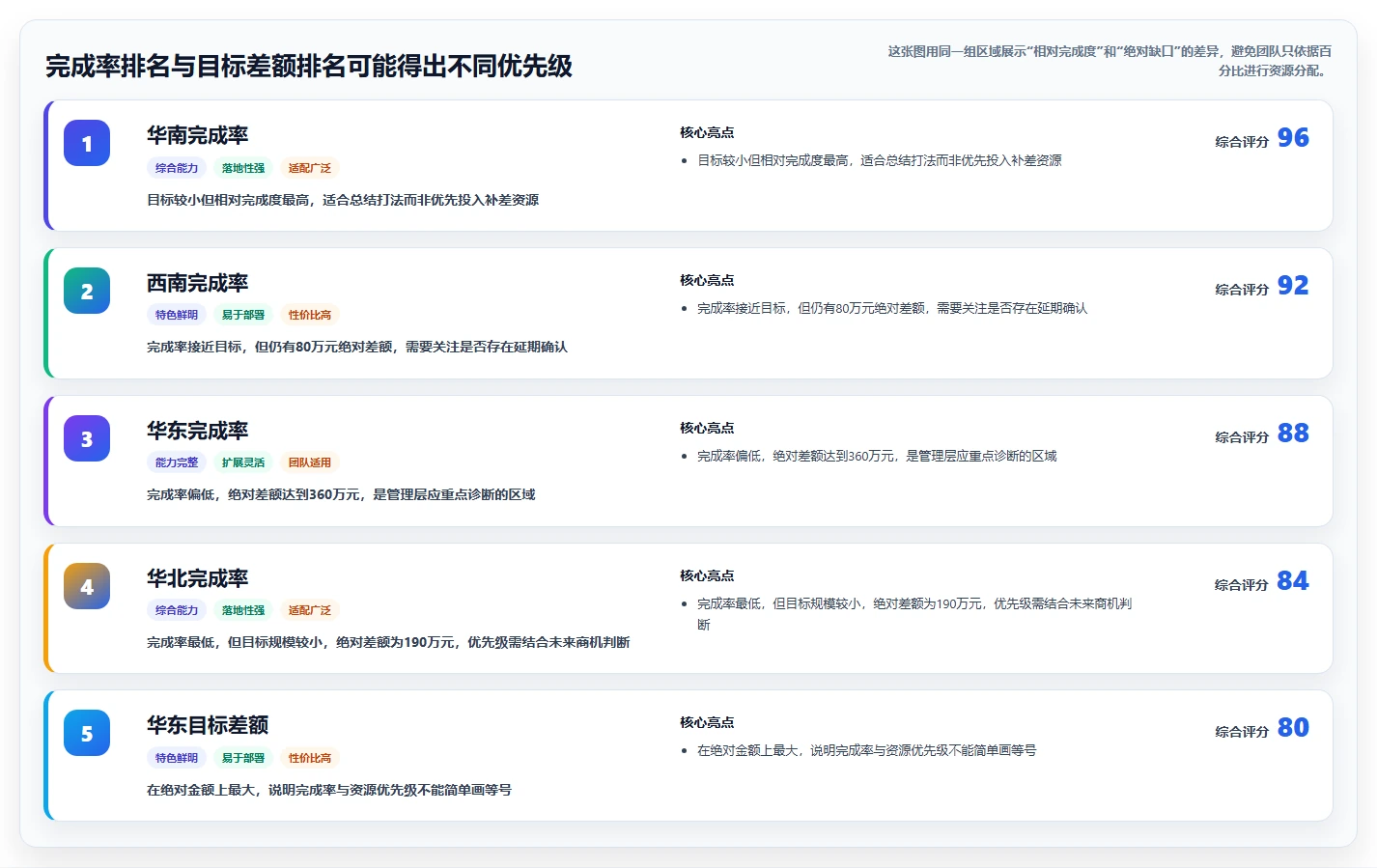Click 核心亮点 heading in the 西南完成率 card
This screenshot has height=868, width=1377.
pyautogui.click(x=707, y=281)
